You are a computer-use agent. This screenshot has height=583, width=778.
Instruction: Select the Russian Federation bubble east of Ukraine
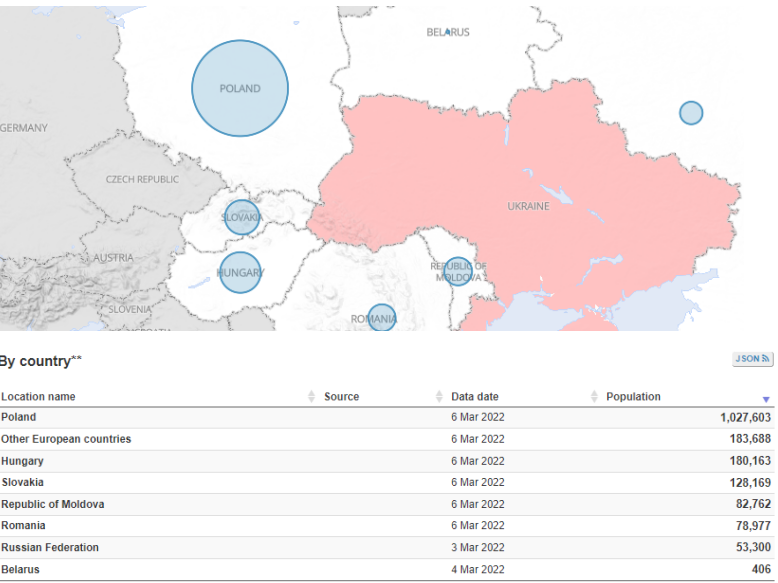(691, 113)
